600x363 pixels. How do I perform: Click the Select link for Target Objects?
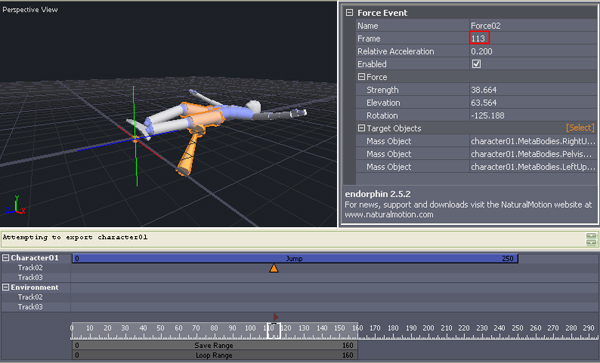pyautogui.click(x=580, y=128)
